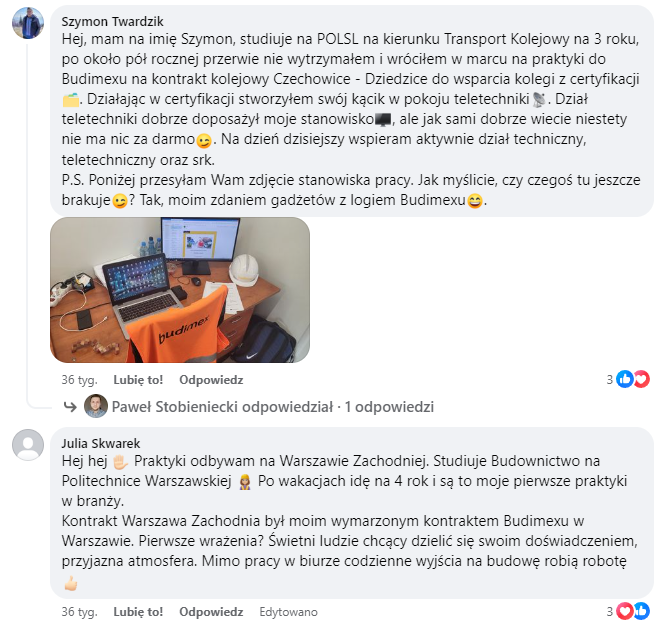Open Szymon Twardzik's profile picture
662x624 pixels.
coord(28,23)
